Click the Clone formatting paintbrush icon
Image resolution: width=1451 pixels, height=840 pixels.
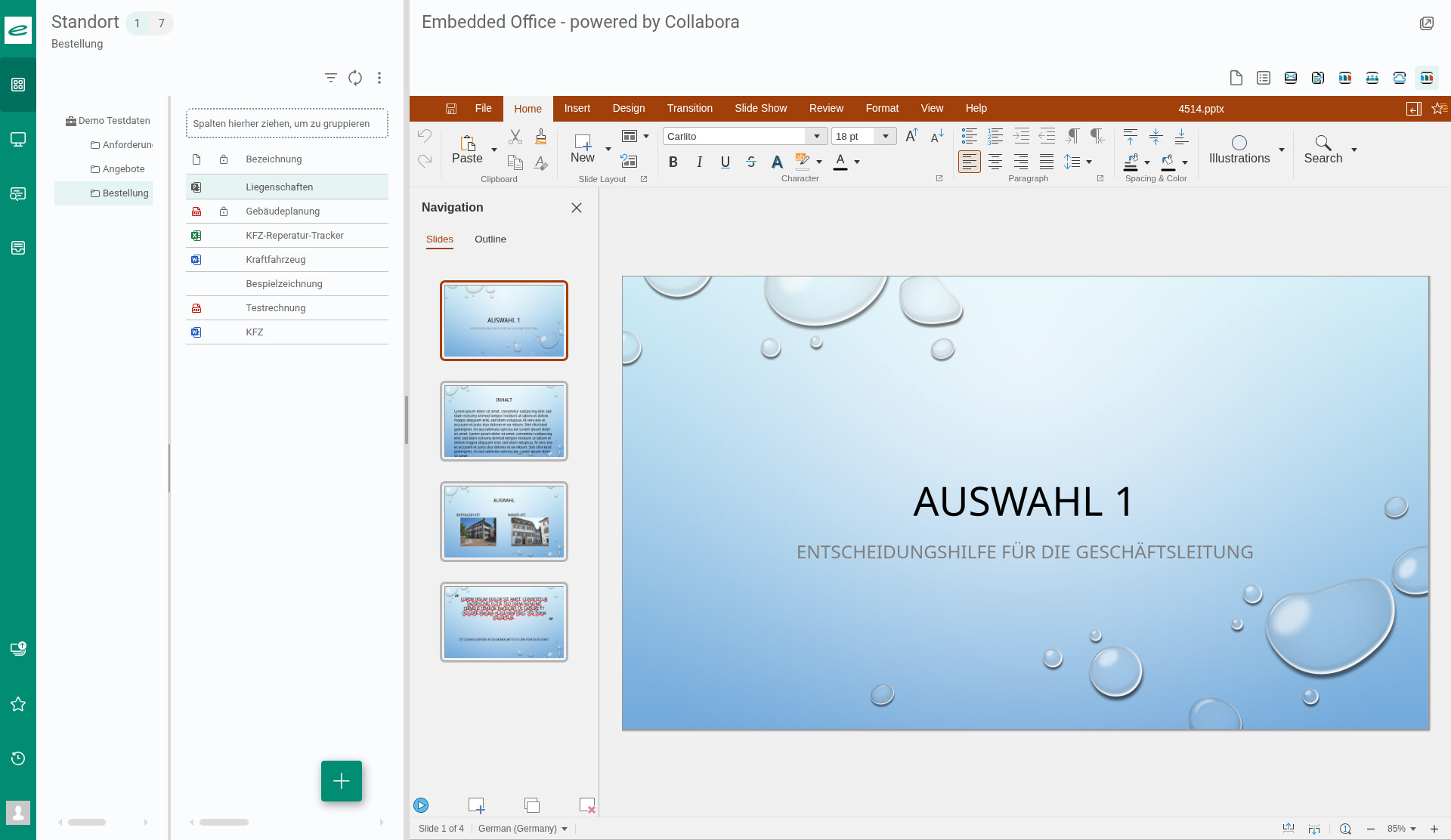540,137
